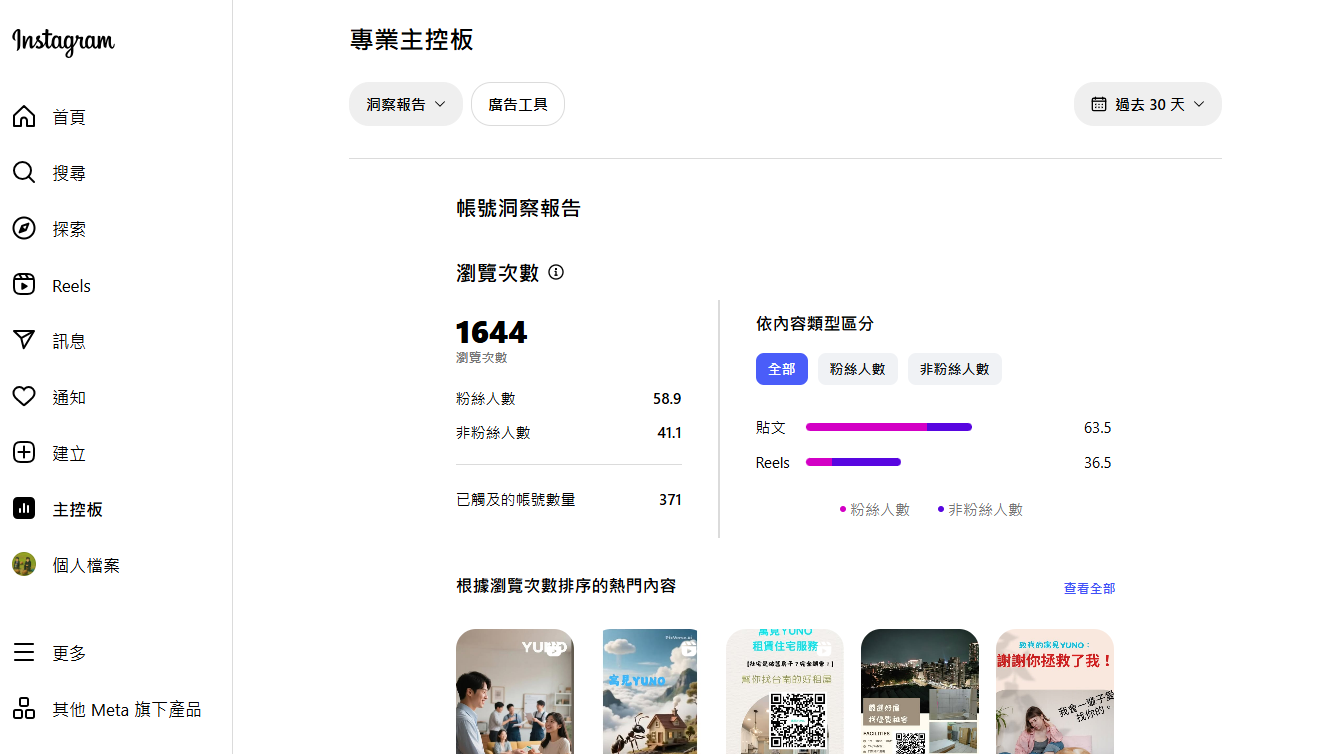Open the Explore (探索) compass icon

point(24,229)
